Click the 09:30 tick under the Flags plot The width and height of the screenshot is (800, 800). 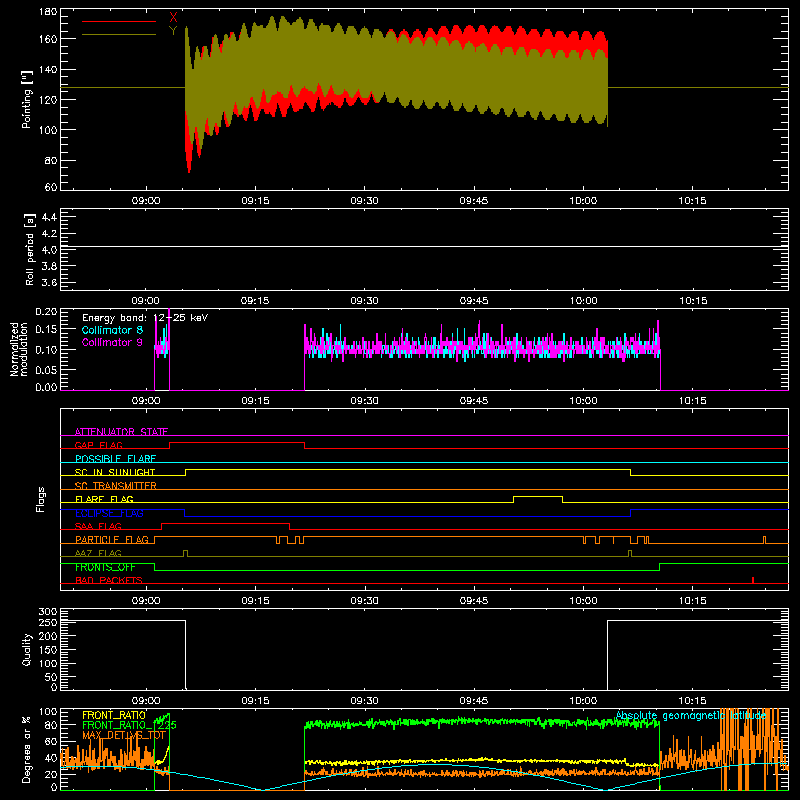click(x=364, y=601)
